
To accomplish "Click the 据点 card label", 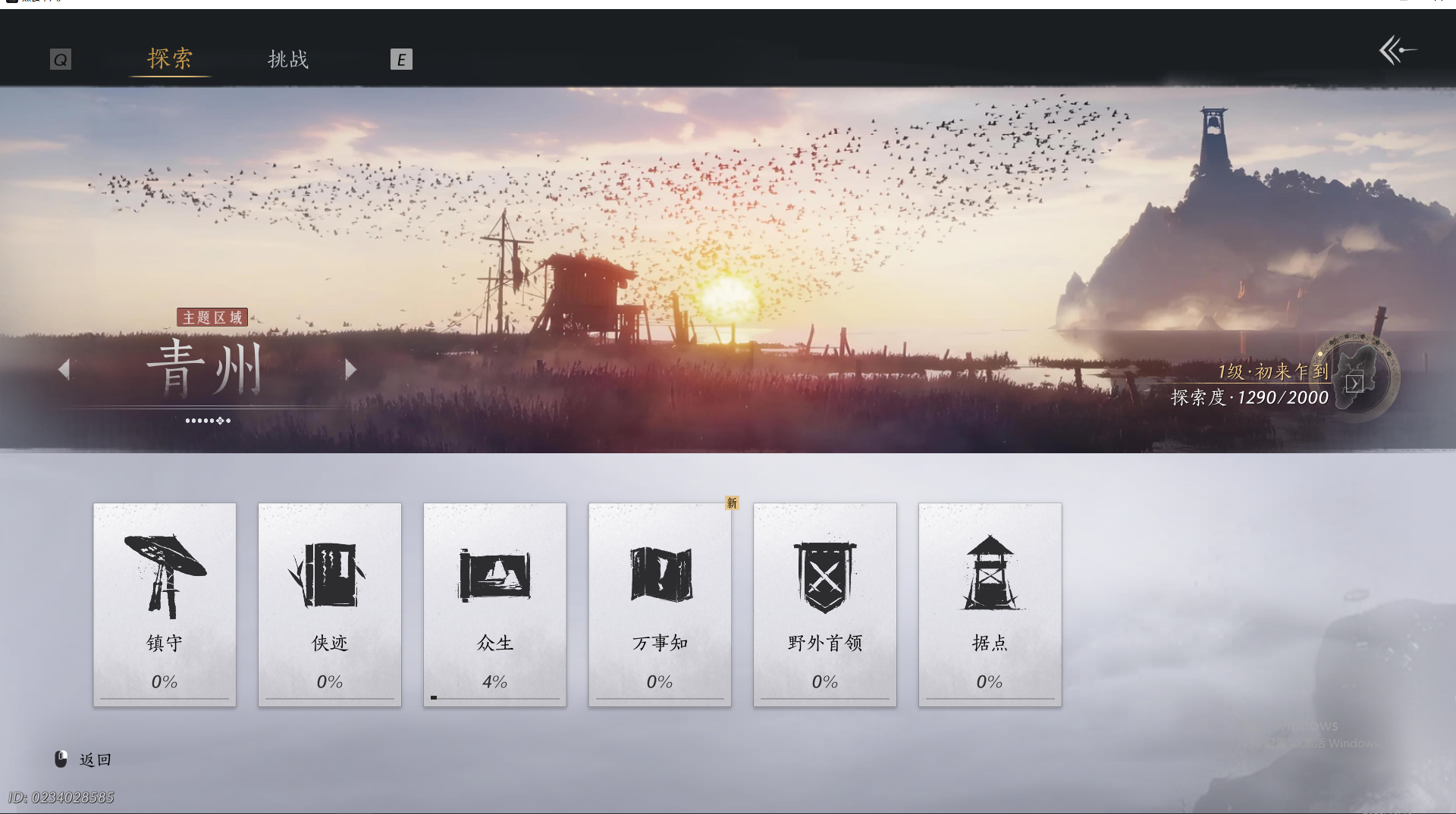I will [x=990, y=643].
